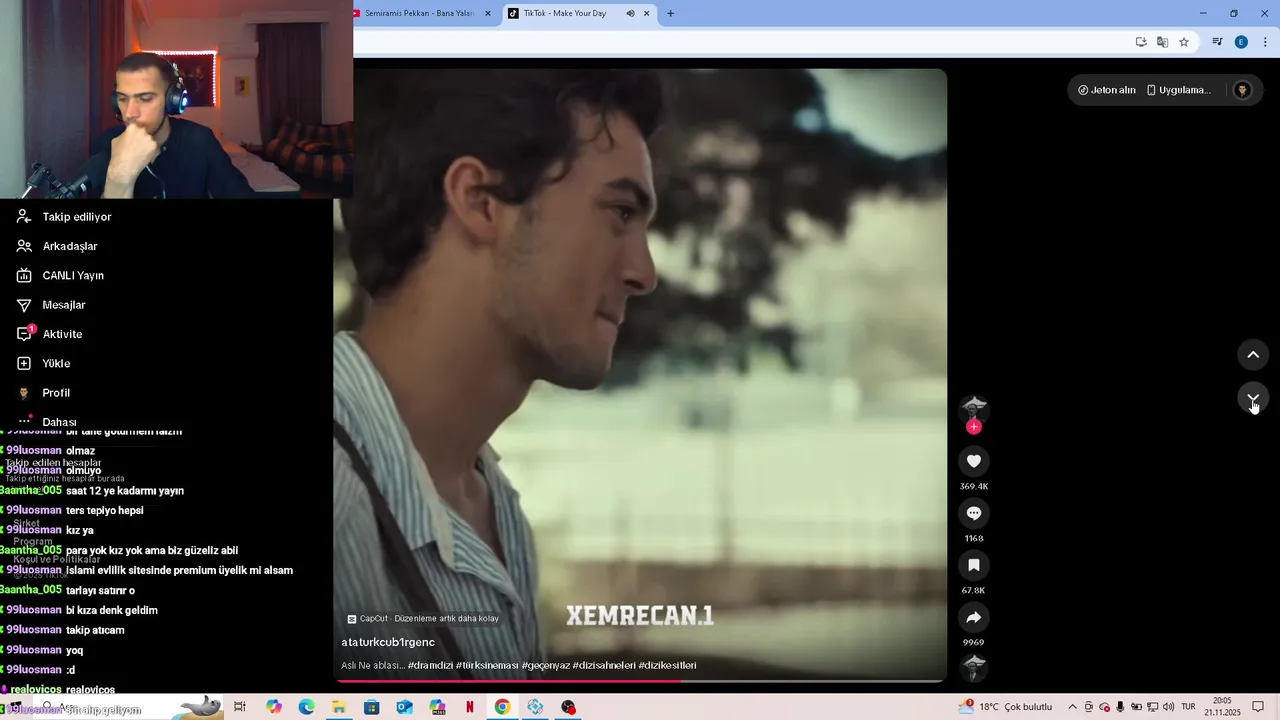Open Outlook from the taskbar
1280x720 pixels.
pyautogui.click(x=404, y=707)
